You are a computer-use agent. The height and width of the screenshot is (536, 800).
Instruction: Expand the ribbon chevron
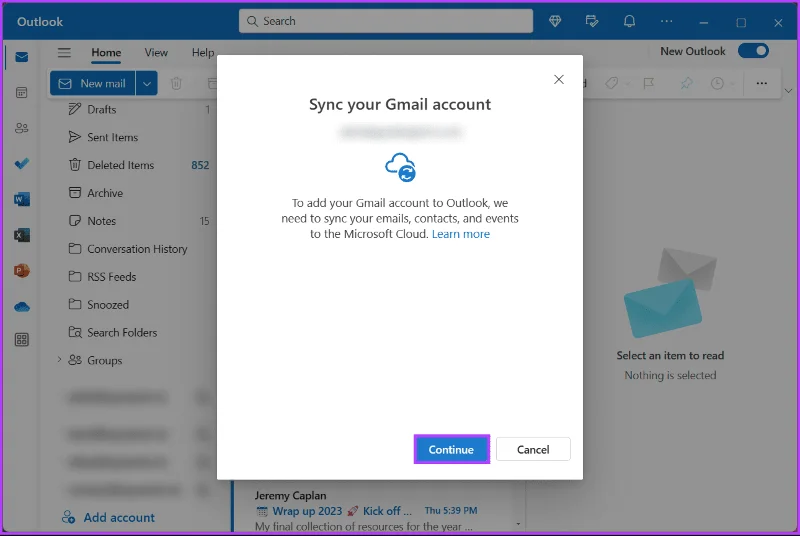788,91
